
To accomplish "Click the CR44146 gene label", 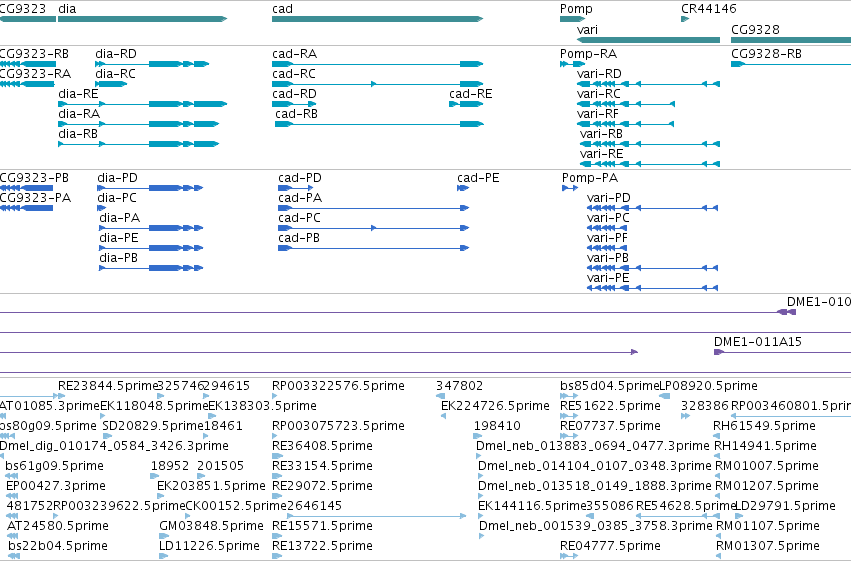I will click(709, 9).
